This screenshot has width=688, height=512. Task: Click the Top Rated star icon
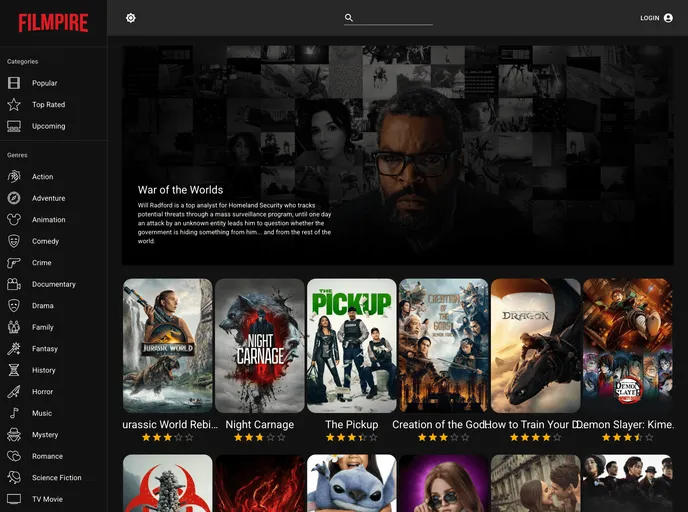coord(14,104)
